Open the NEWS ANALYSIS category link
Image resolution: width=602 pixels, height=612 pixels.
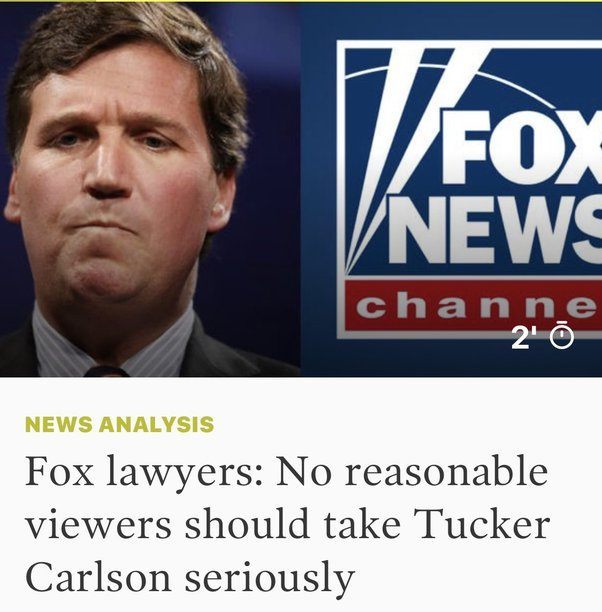[119, 424]
